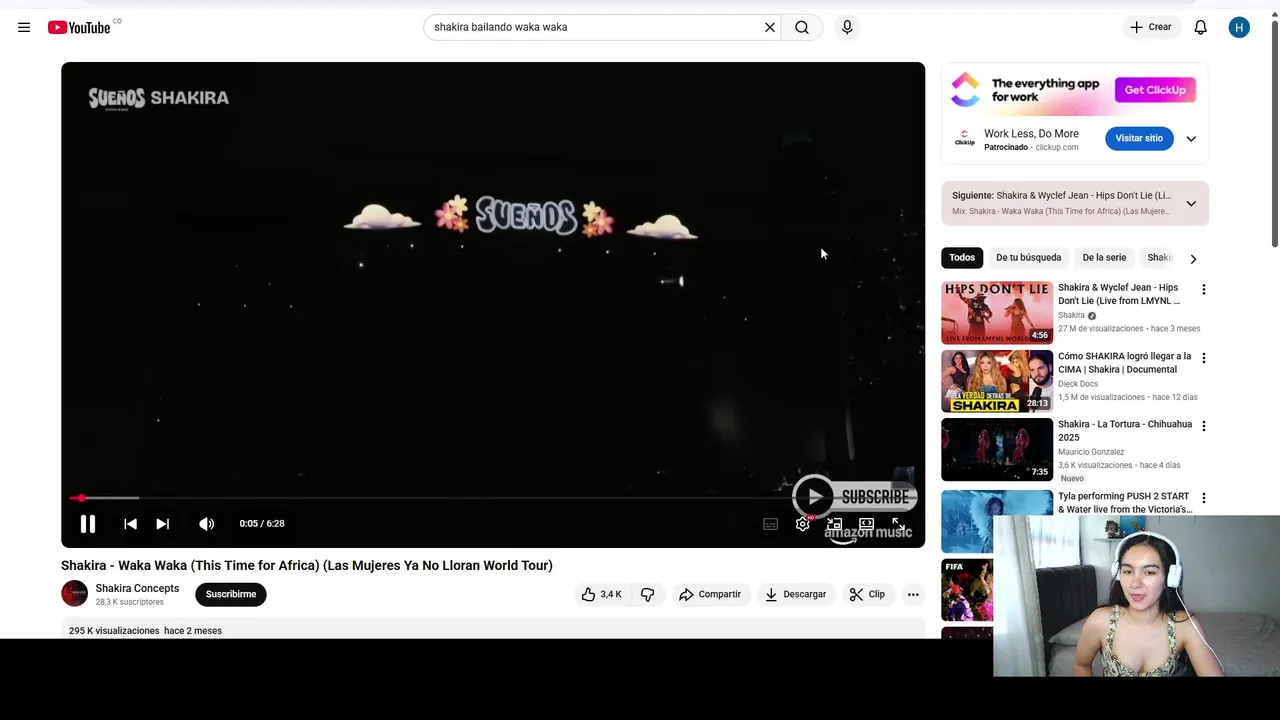
Task: Open options for Tyla video
Action: coord(1204,498)
